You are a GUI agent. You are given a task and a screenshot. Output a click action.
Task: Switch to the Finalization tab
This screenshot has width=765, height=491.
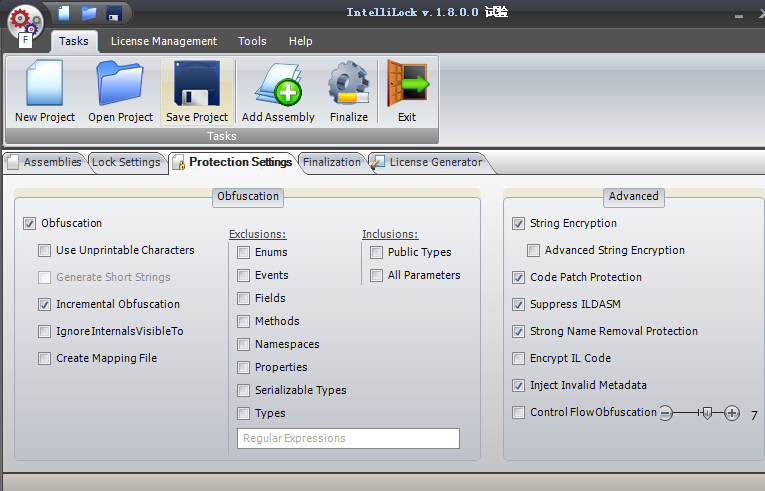[x=332, y=162]
